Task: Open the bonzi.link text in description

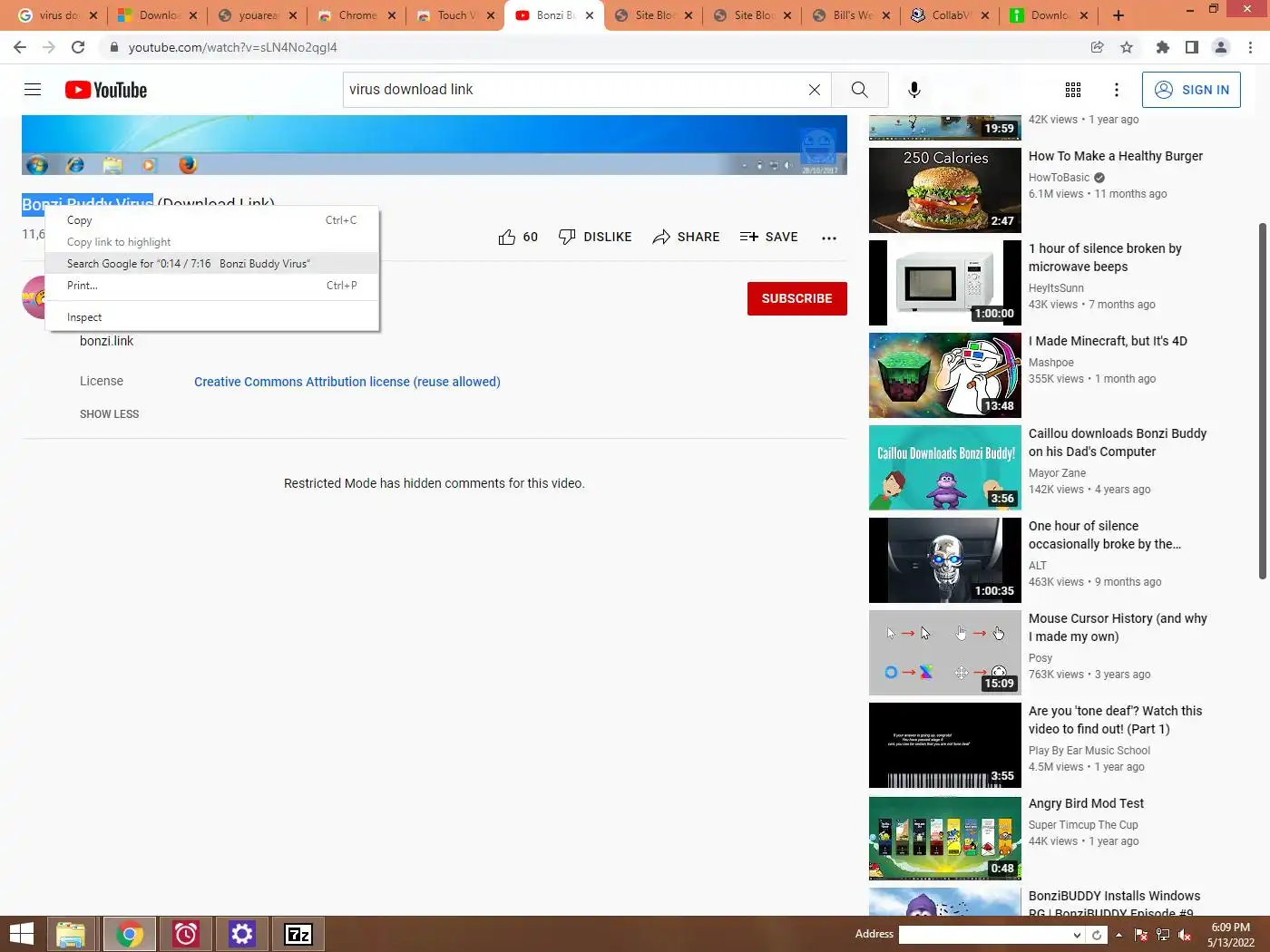Action: pos(106,341)
